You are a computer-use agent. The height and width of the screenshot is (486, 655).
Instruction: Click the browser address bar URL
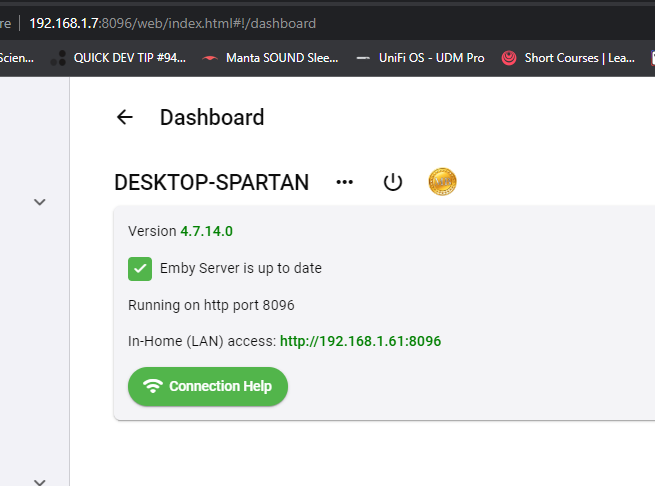coord(173,23)
